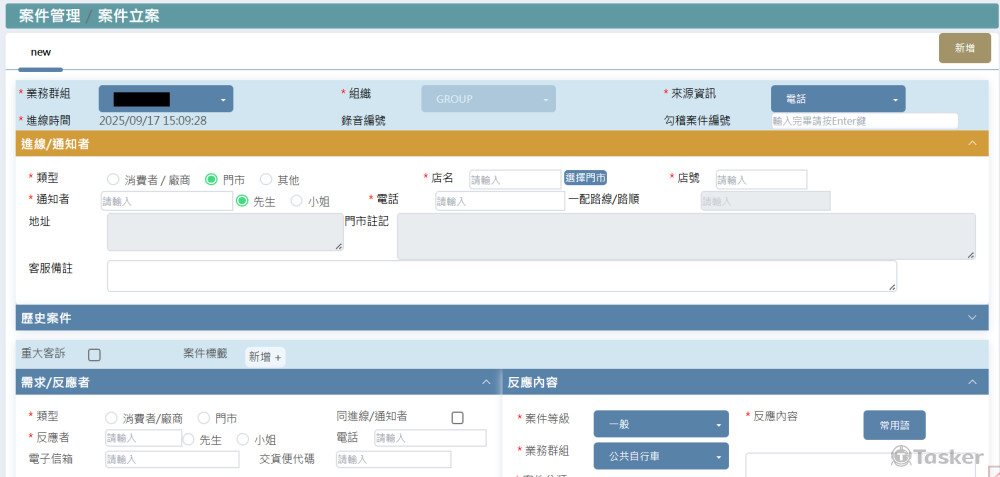1000x477 pixels.
Task: Open the 公共自行車 業務群組 dropdown
Action: pos(661,456)
